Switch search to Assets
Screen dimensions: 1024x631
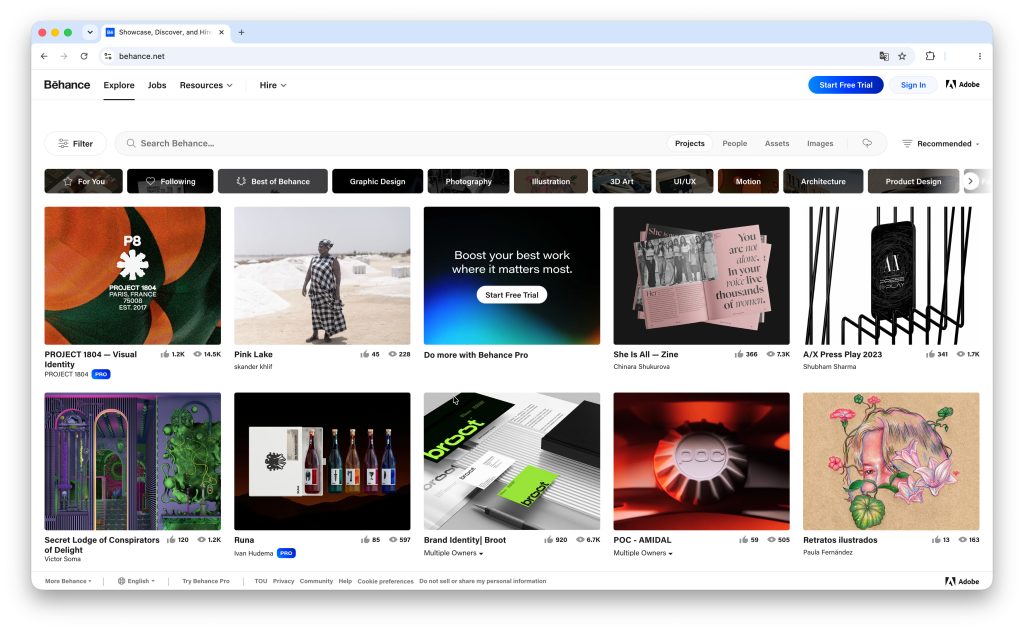coord(776,143)
